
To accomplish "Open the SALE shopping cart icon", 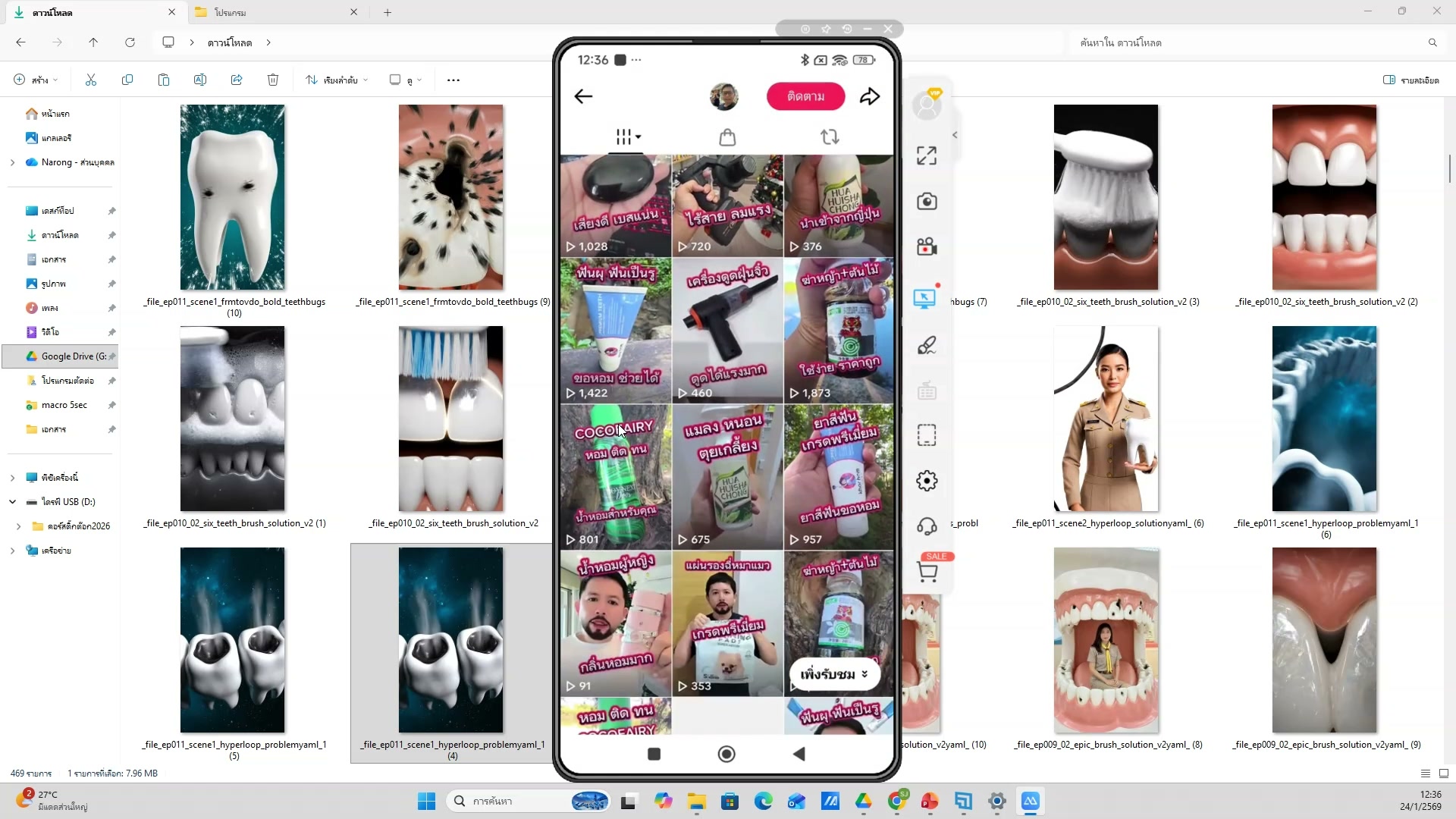I will point(927,572).
